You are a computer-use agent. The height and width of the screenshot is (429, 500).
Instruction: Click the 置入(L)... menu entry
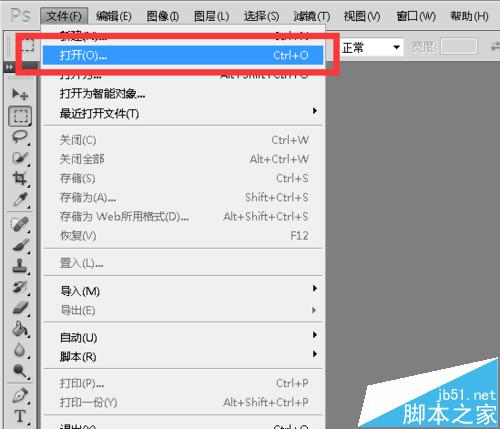(183, 263)
